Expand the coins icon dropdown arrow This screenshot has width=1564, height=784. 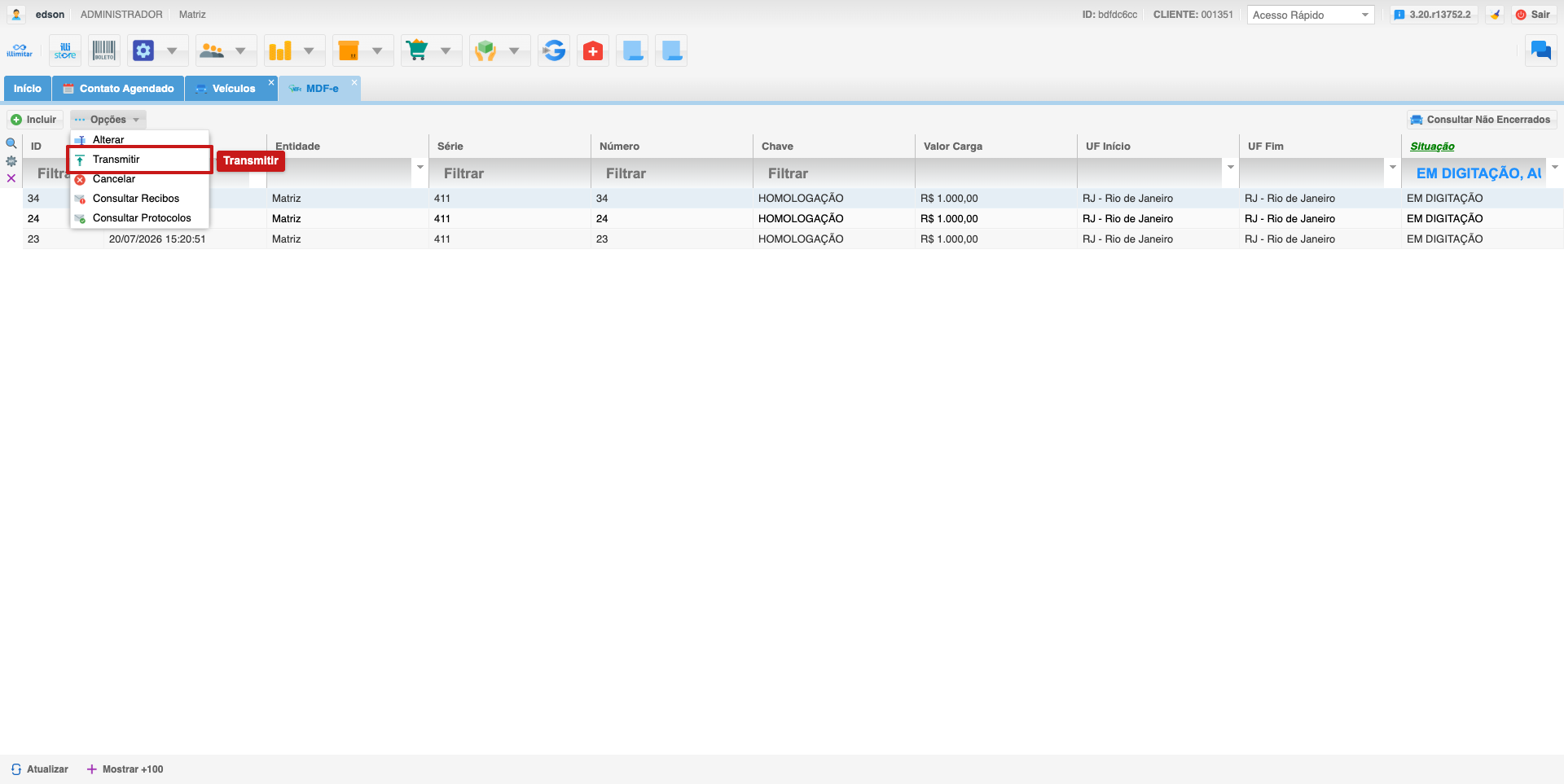coord(309,50)
